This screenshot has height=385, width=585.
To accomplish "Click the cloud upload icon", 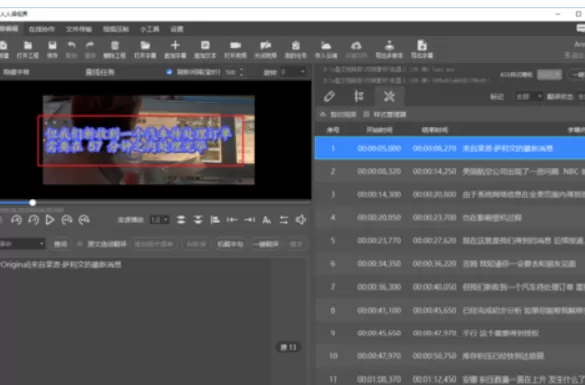I will coord(356,46).
